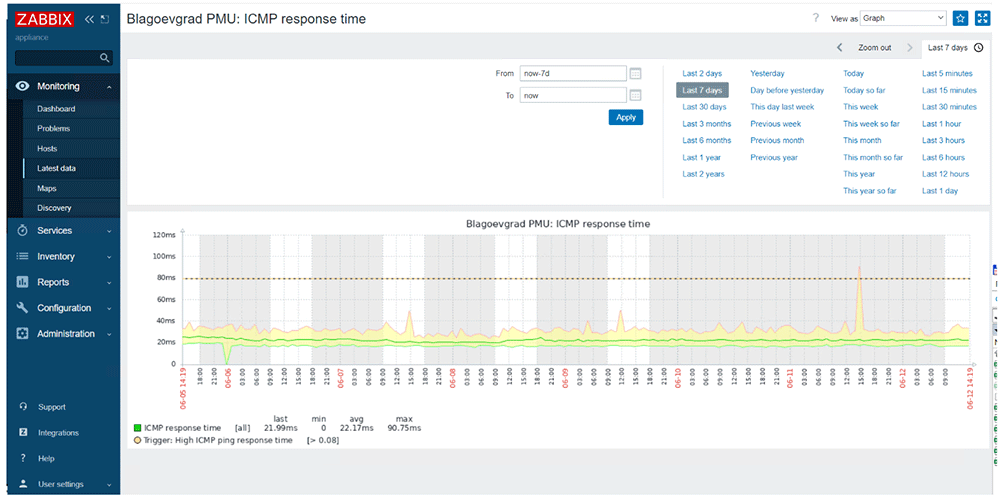
Task: Select the Previous week range
Action: coord(776,124)
